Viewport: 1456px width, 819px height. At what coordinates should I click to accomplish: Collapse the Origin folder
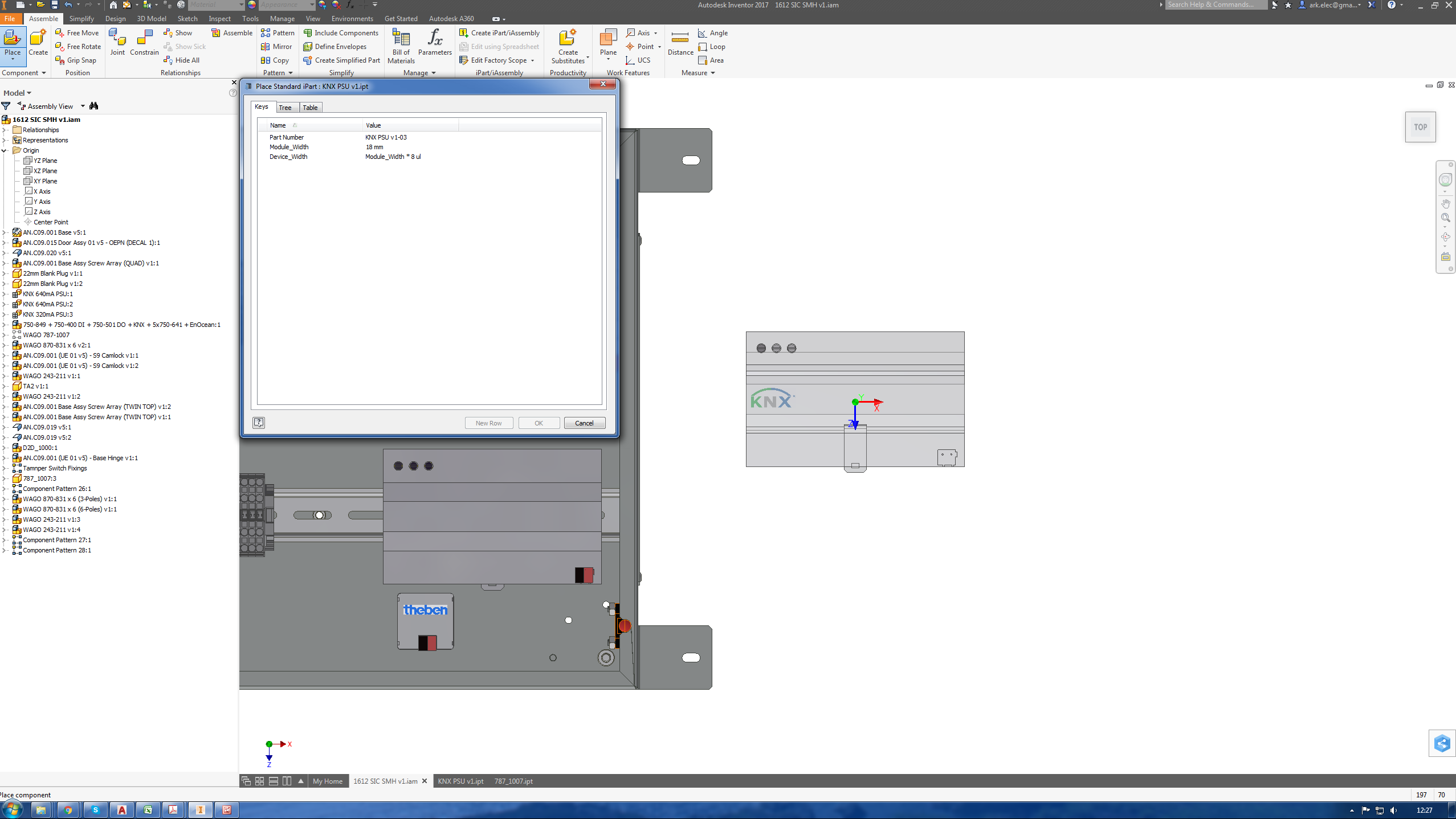click(x=5, y=150)
